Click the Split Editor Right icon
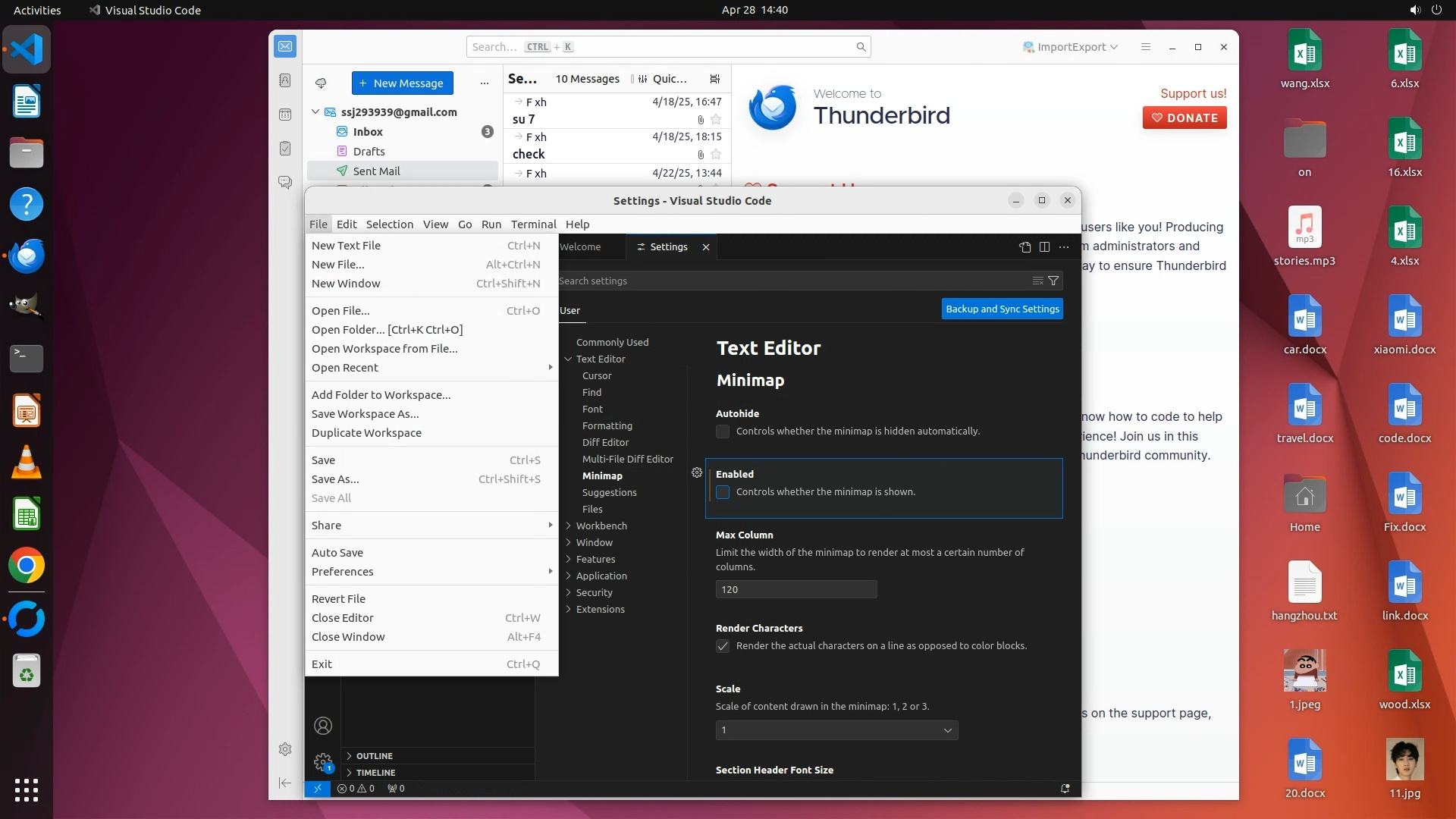Image resolution: width=1456 pixels, height=819 pixels. click(1044, 247)
